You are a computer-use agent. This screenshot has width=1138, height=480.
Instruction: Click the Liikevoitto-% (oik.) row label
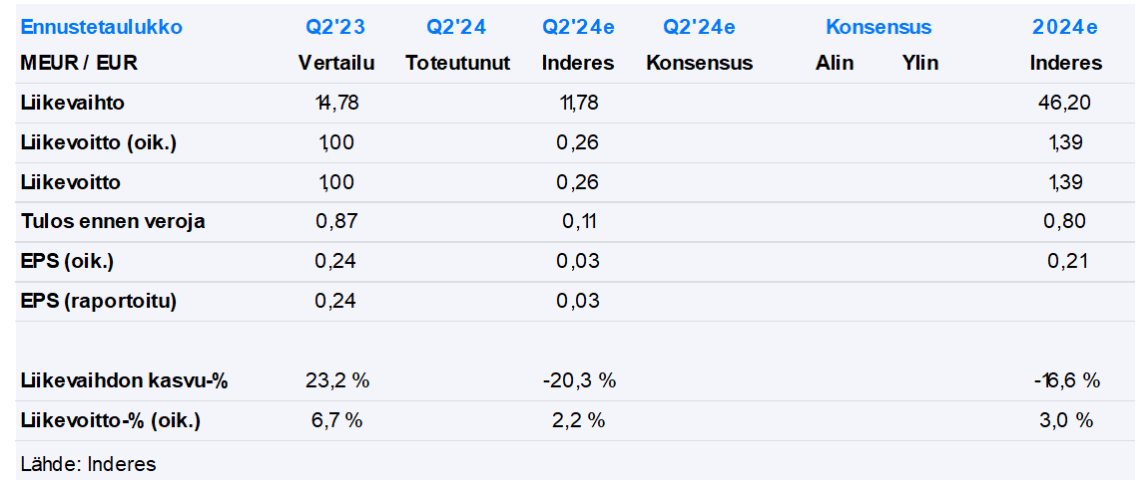(110, 421)
